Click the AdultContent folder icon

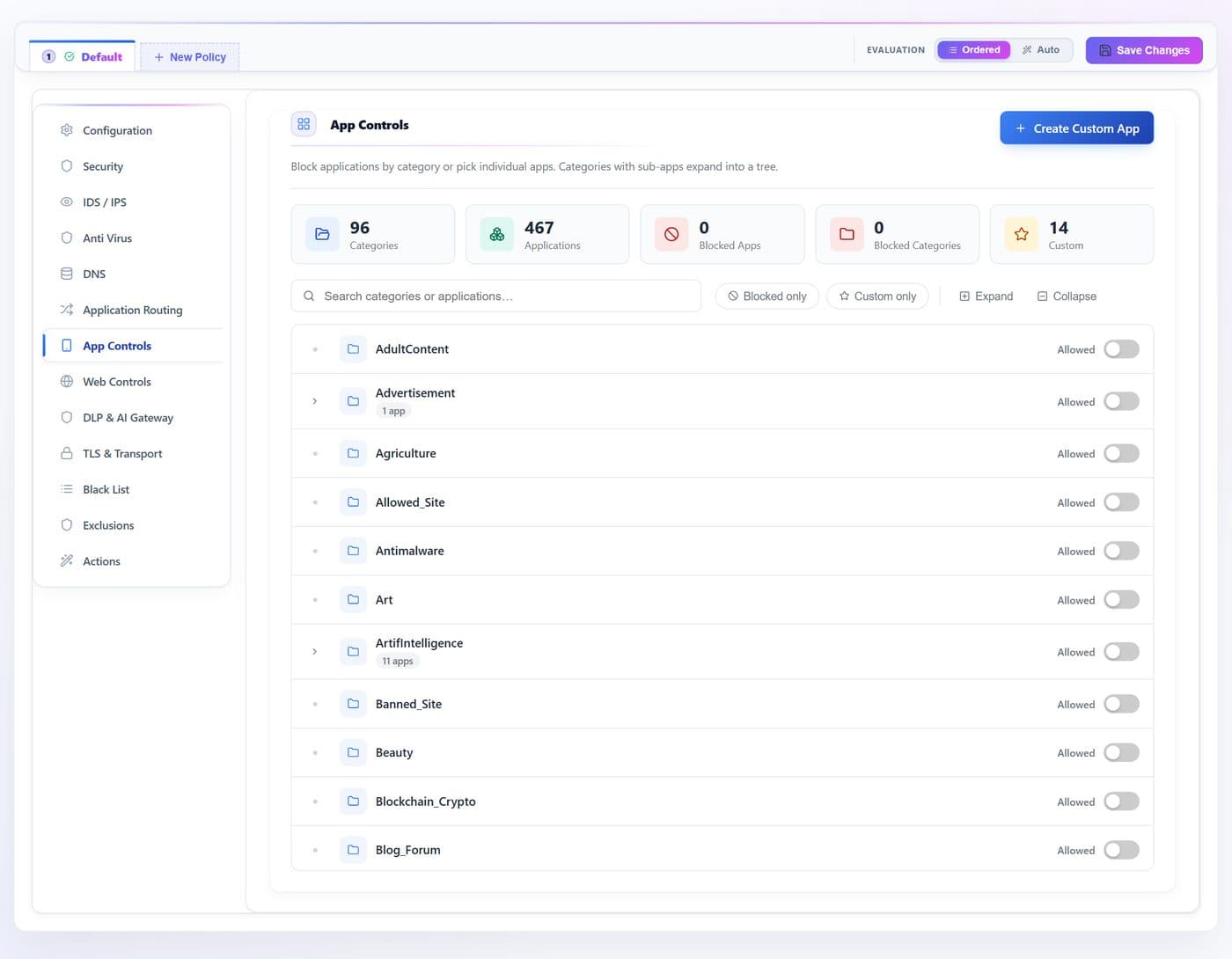pyautogui.click(x=353, y=349)
